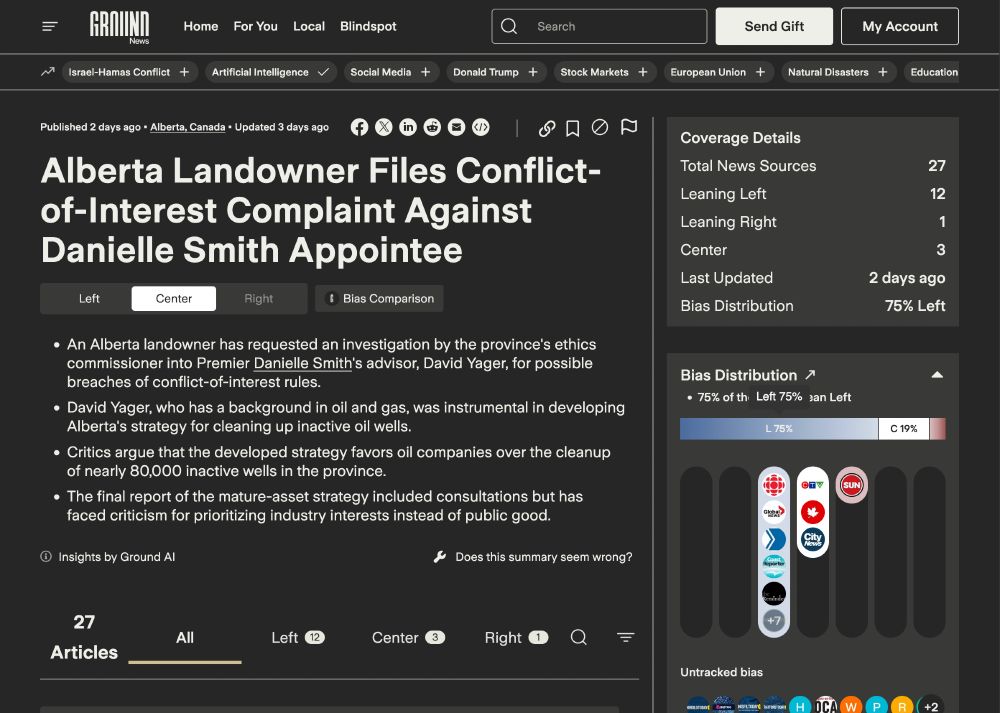Show the +2 more untracked sources
Screen dimensions: 1000x713
(930, 704)
